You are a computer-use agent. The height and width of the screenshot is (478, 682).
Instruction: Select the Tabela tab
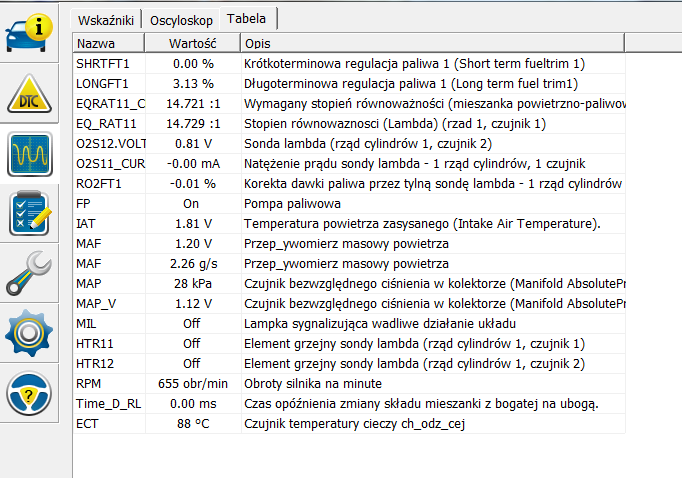click(248, 19)
